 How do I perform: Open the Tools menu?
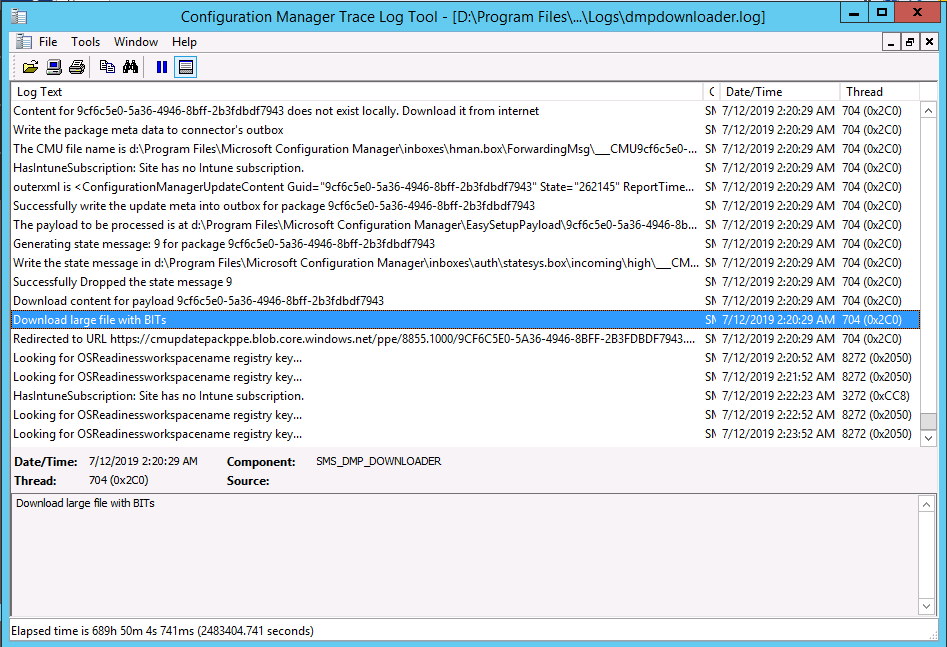[86, 42]
